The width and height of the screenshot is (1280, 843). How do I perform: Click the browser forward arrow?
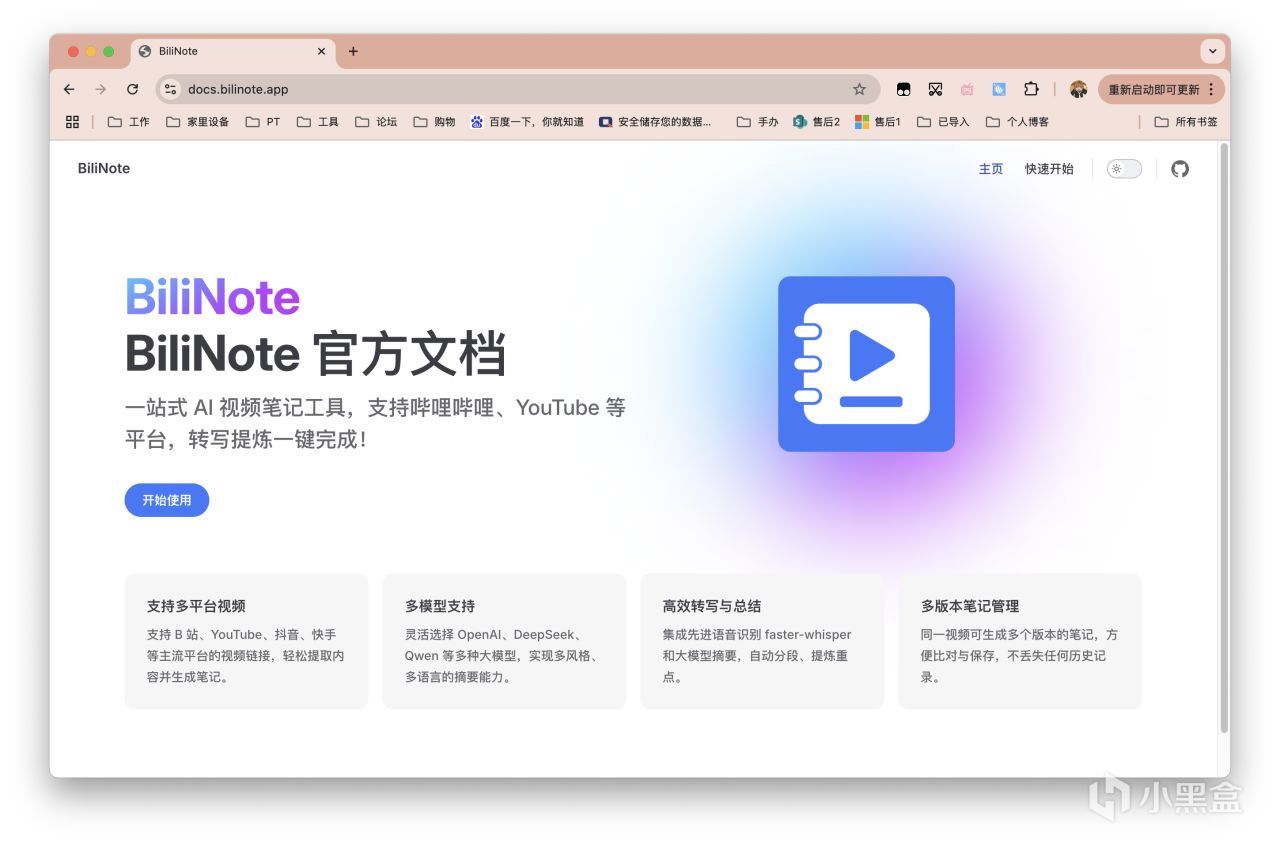(x=100, y=89)
